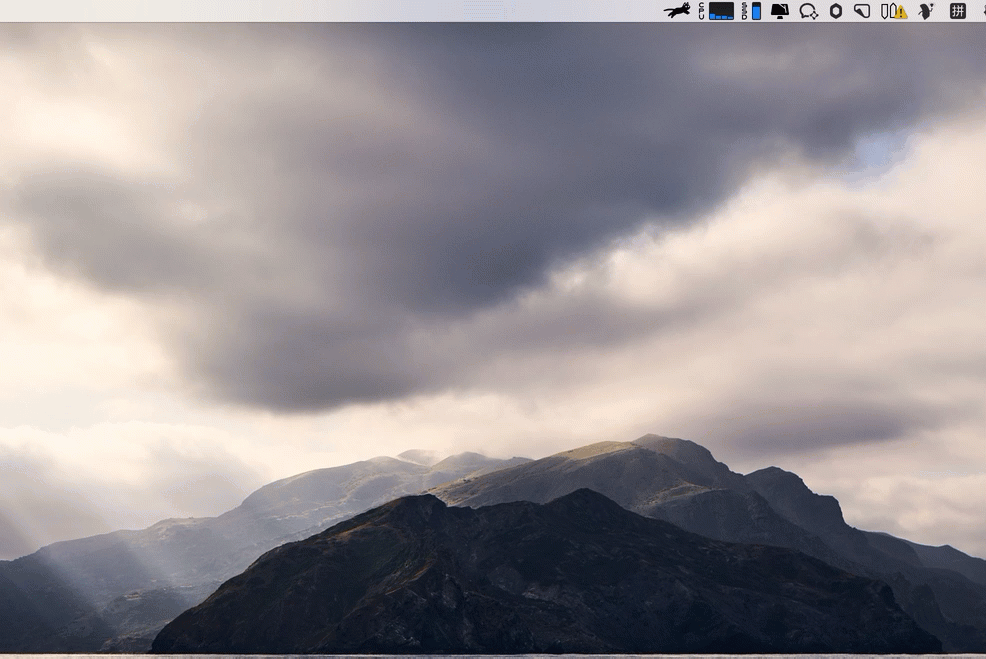Switch input source via the 拼 icon
Viewport: 986px width, 659px height.
957,11
